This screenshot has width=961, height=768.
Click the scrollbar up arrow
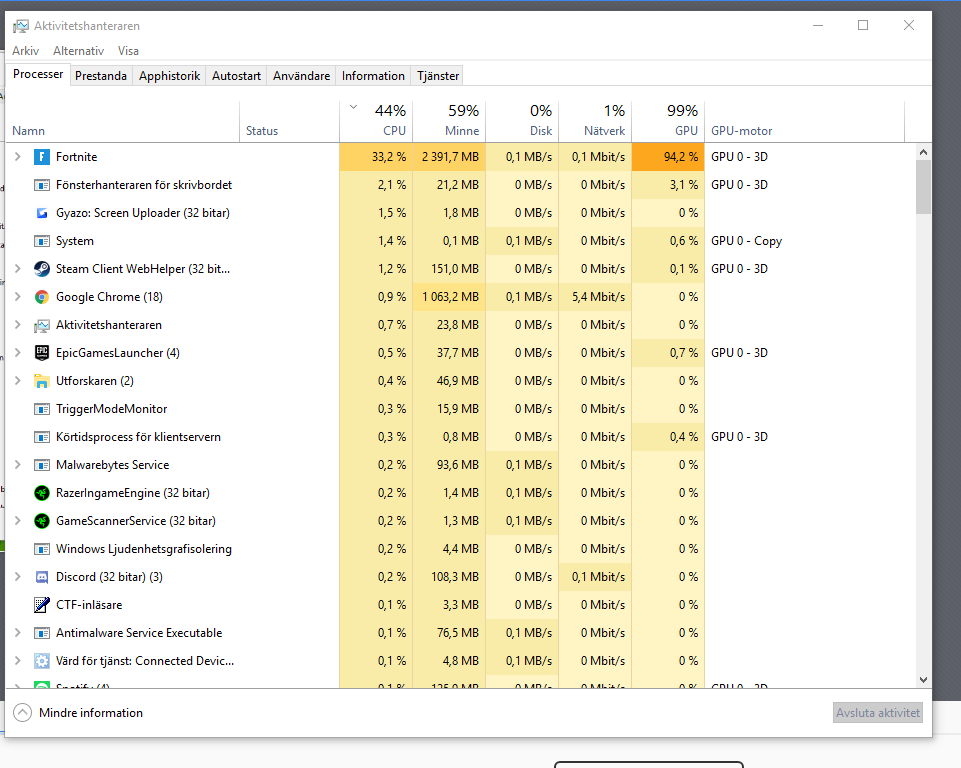tap(923, 152)
